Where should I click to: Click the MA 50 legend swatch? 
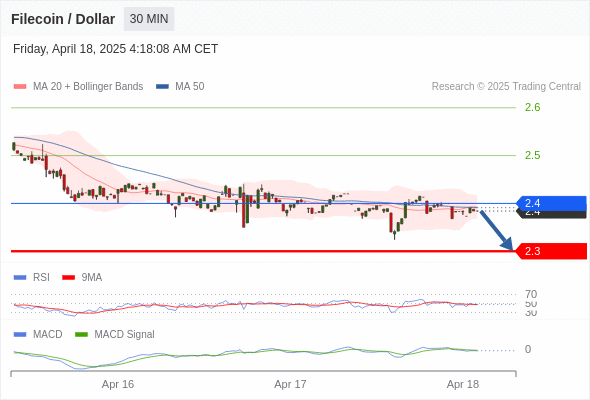click(162, 87)
